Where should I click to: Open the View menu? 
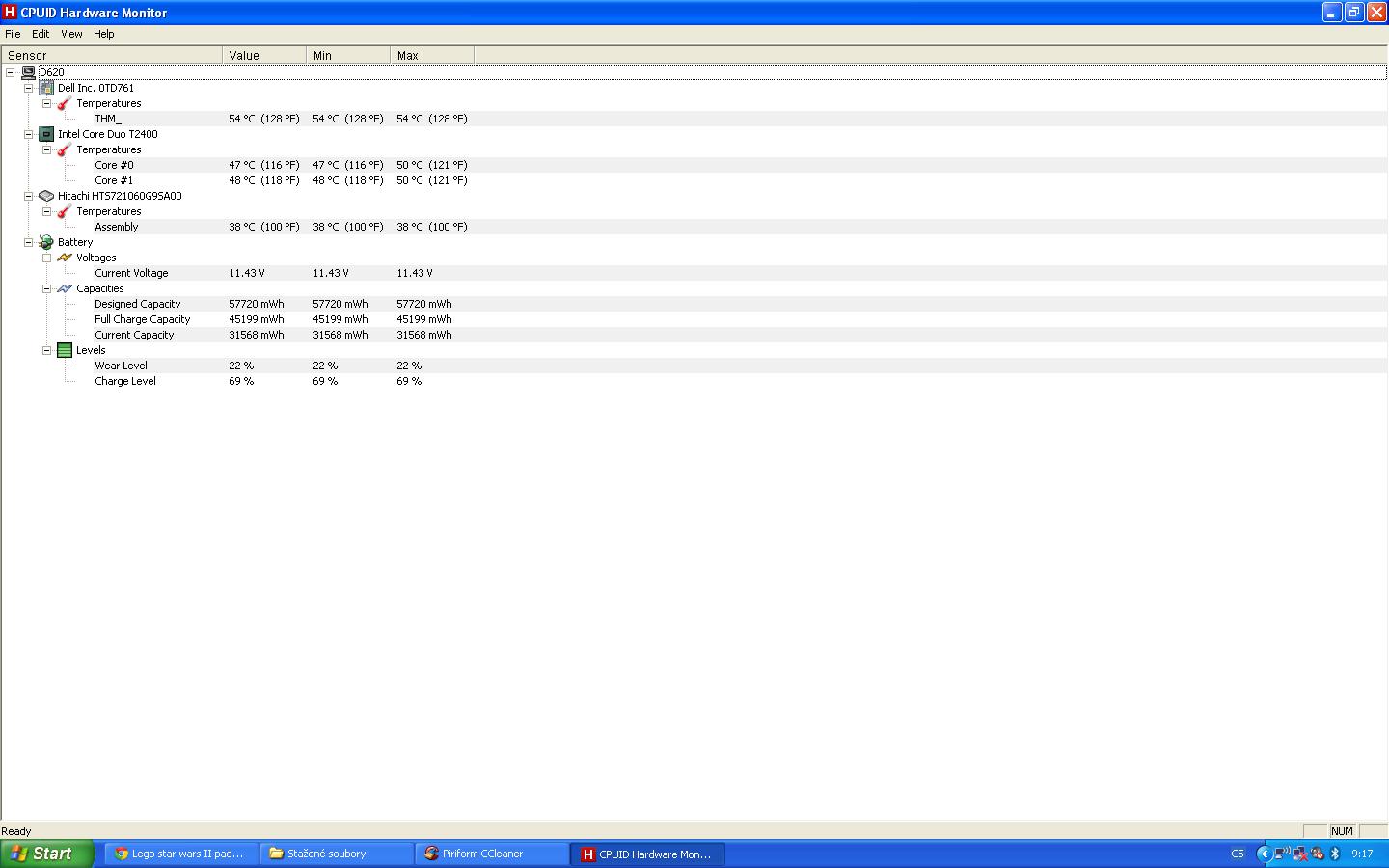[x=71, y=34]
